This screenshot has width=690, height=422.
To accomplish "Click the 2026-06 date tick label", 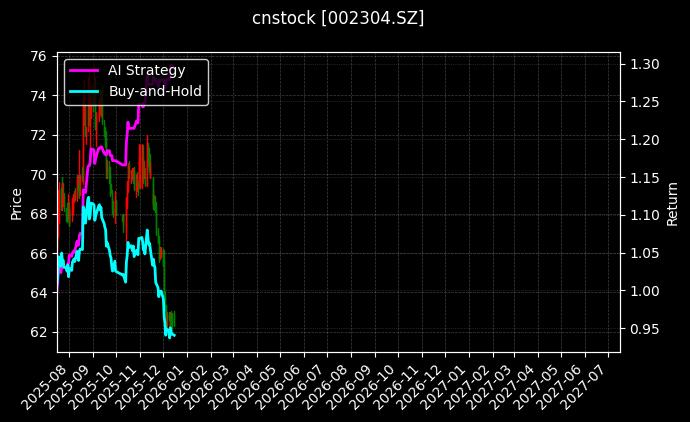I will click(285, 384).
